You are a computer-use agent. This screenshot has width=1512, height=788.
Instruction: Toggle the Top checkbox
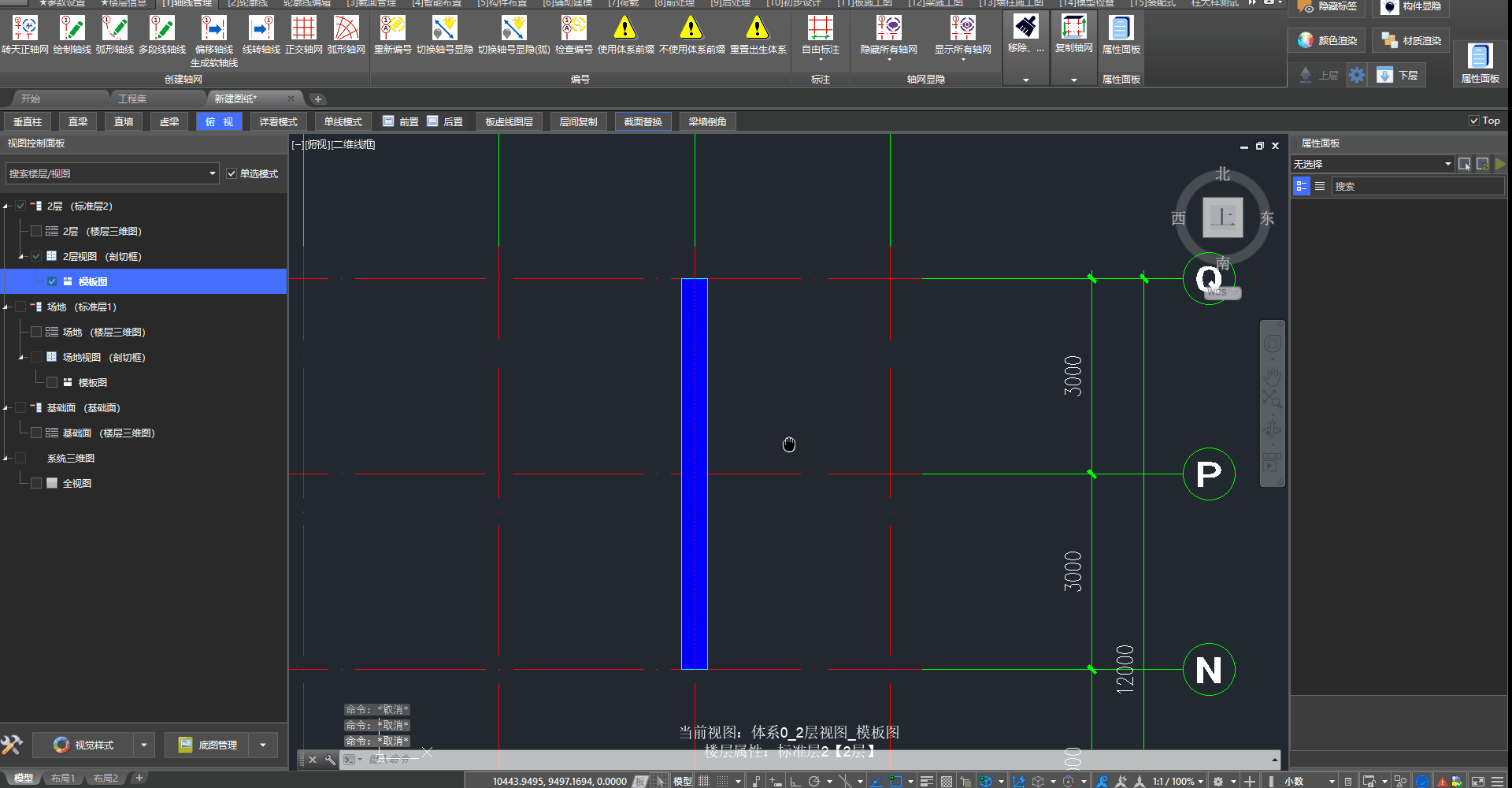click(1473, 121)
